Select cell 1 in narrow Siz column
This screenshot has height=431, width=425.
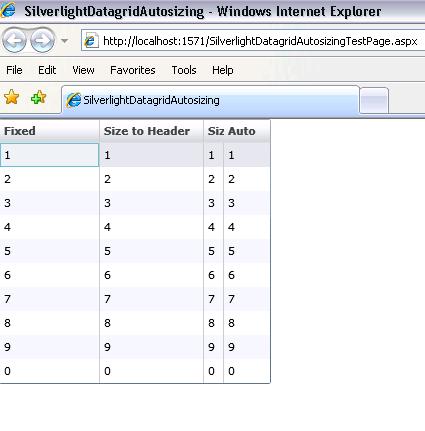213,155
